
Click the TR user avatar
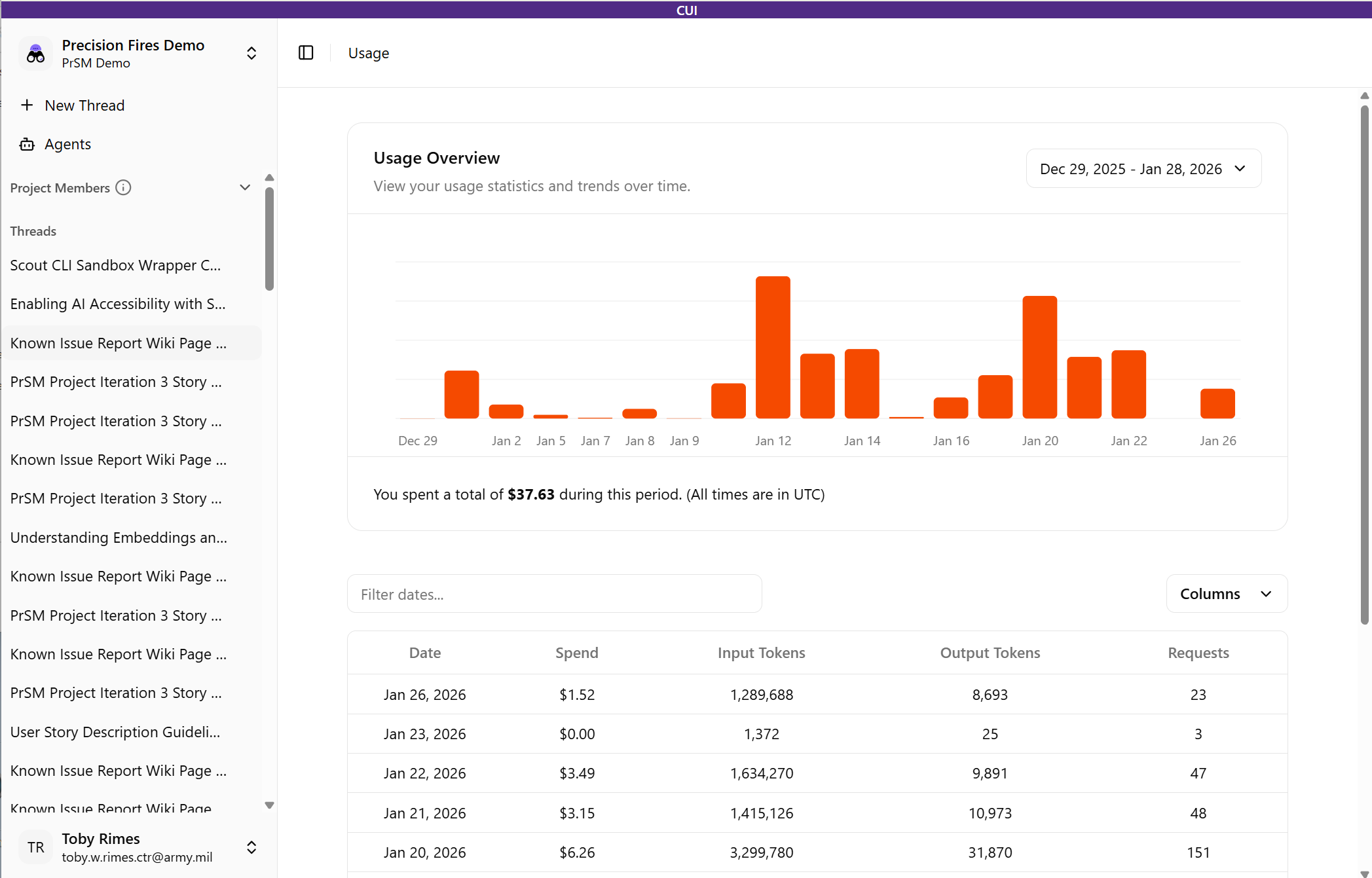(35, 847)
